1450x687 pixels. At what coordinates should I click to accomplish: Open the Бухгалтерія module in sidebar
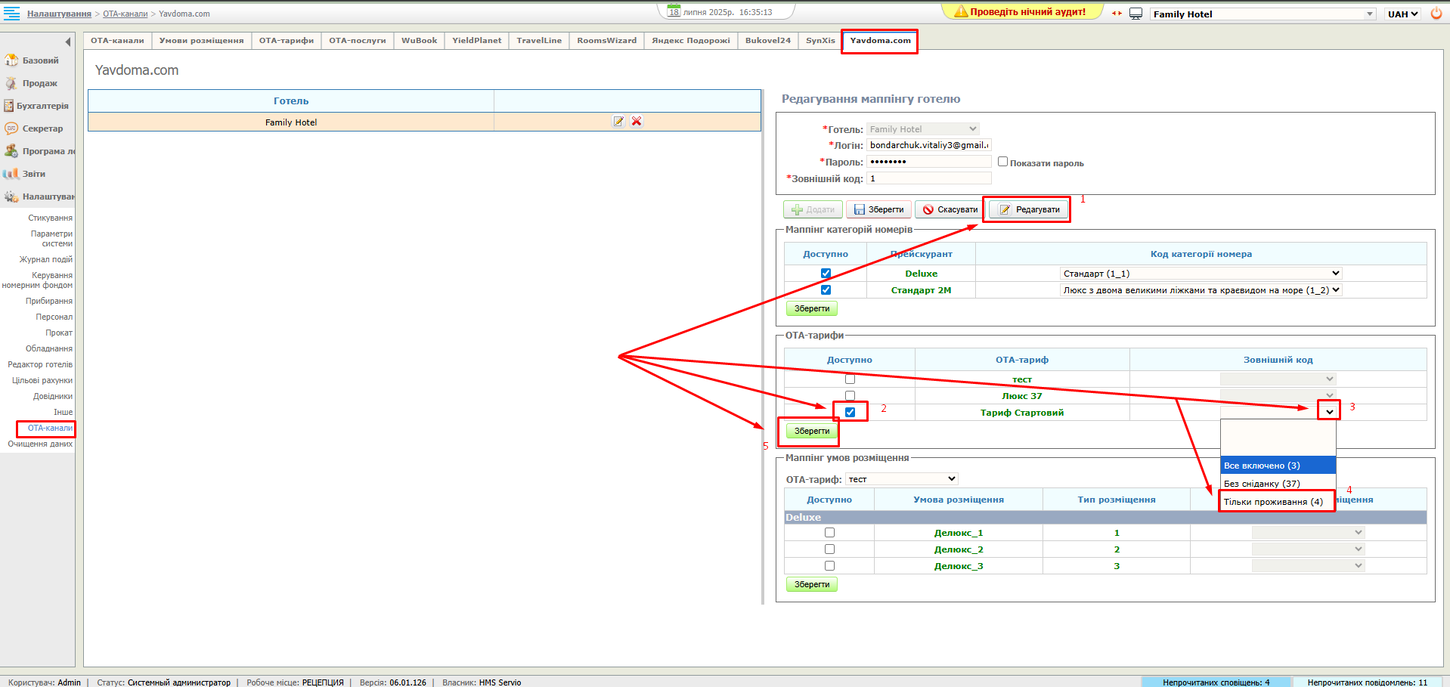(x=42, y=105)
